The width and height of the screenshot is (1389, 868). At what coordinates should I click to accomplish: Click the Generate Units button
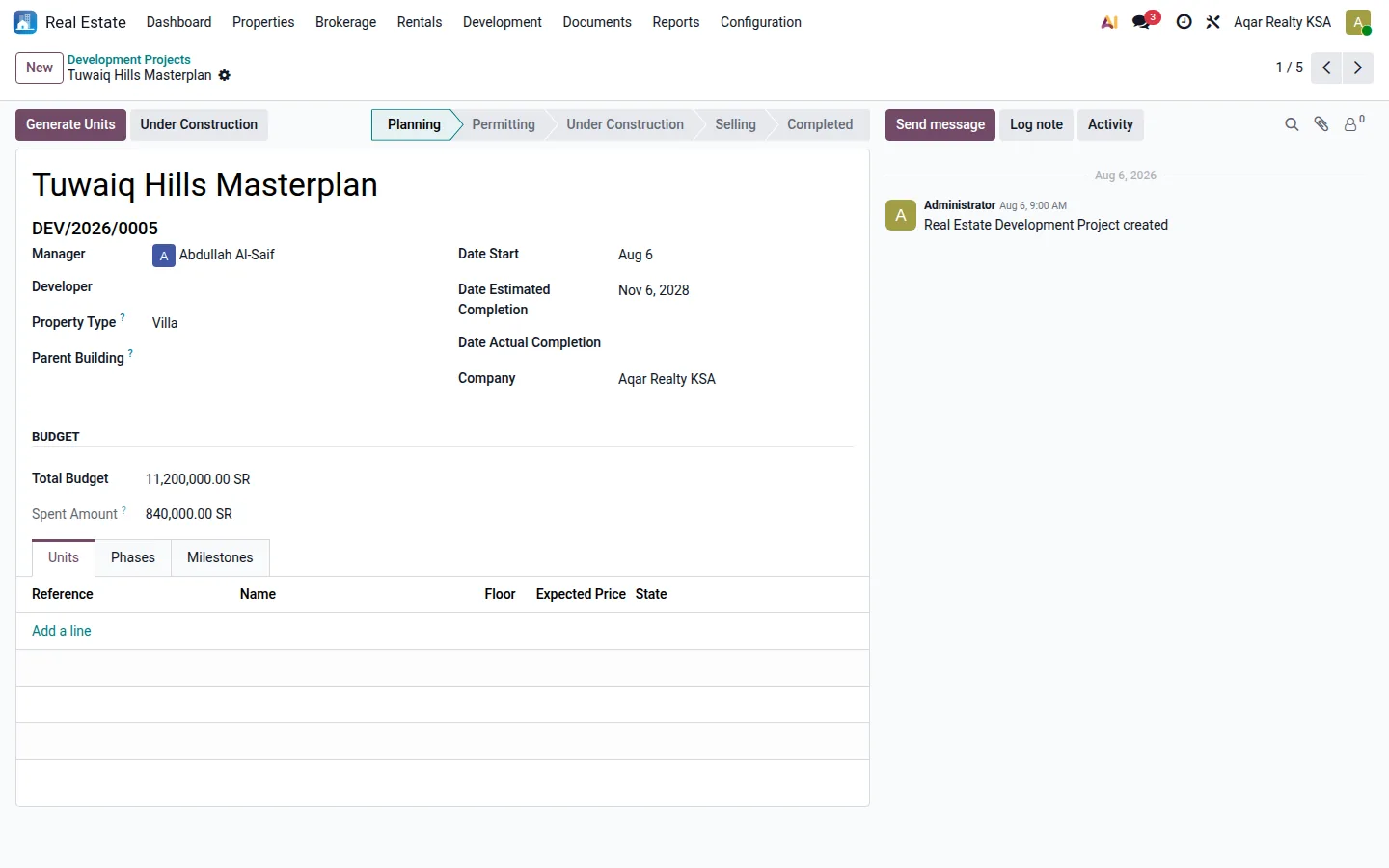pyautogui.click(x=70, y=124)
